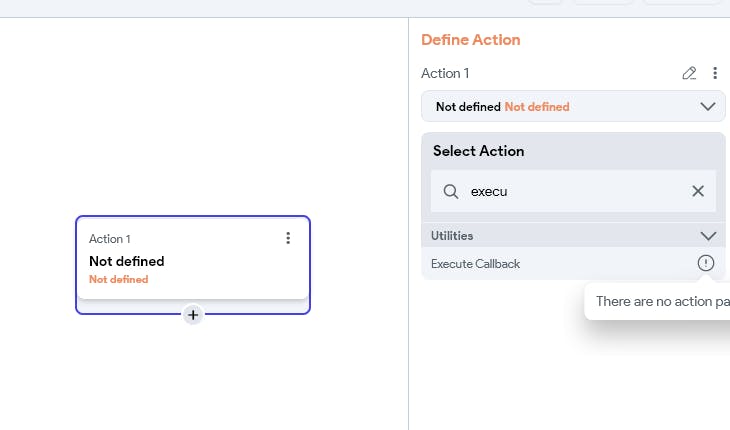Clear the action search with the X icon

coord(698,191)
